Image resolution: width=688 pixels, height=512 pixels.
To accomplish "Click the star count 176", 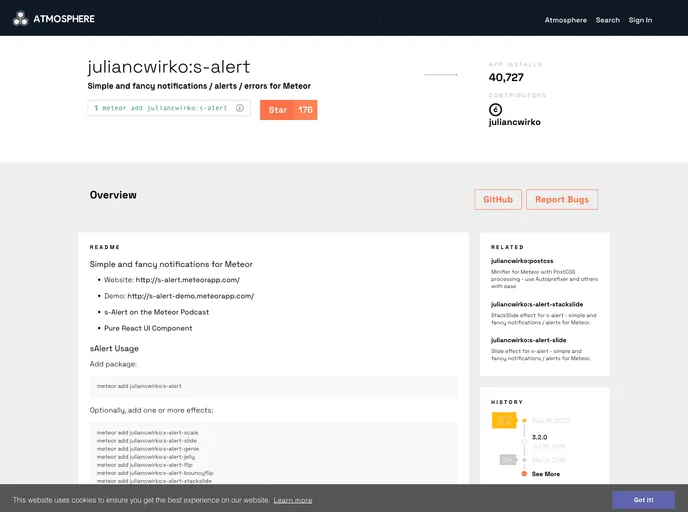I will pos(305,110).
